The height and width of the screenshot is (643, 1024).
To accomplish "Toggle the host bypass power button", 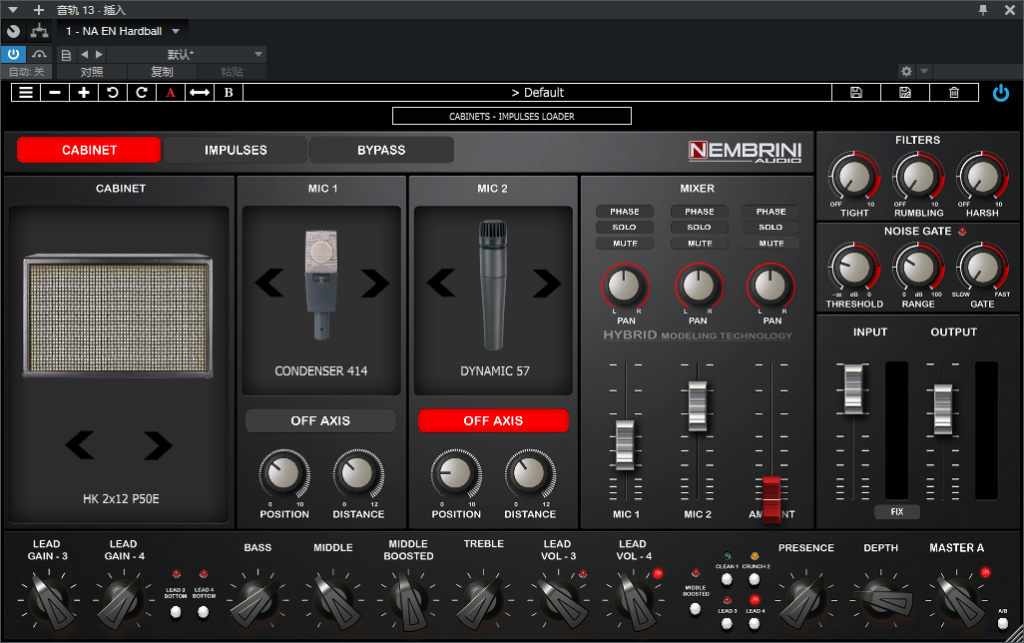I will point(13,54).
